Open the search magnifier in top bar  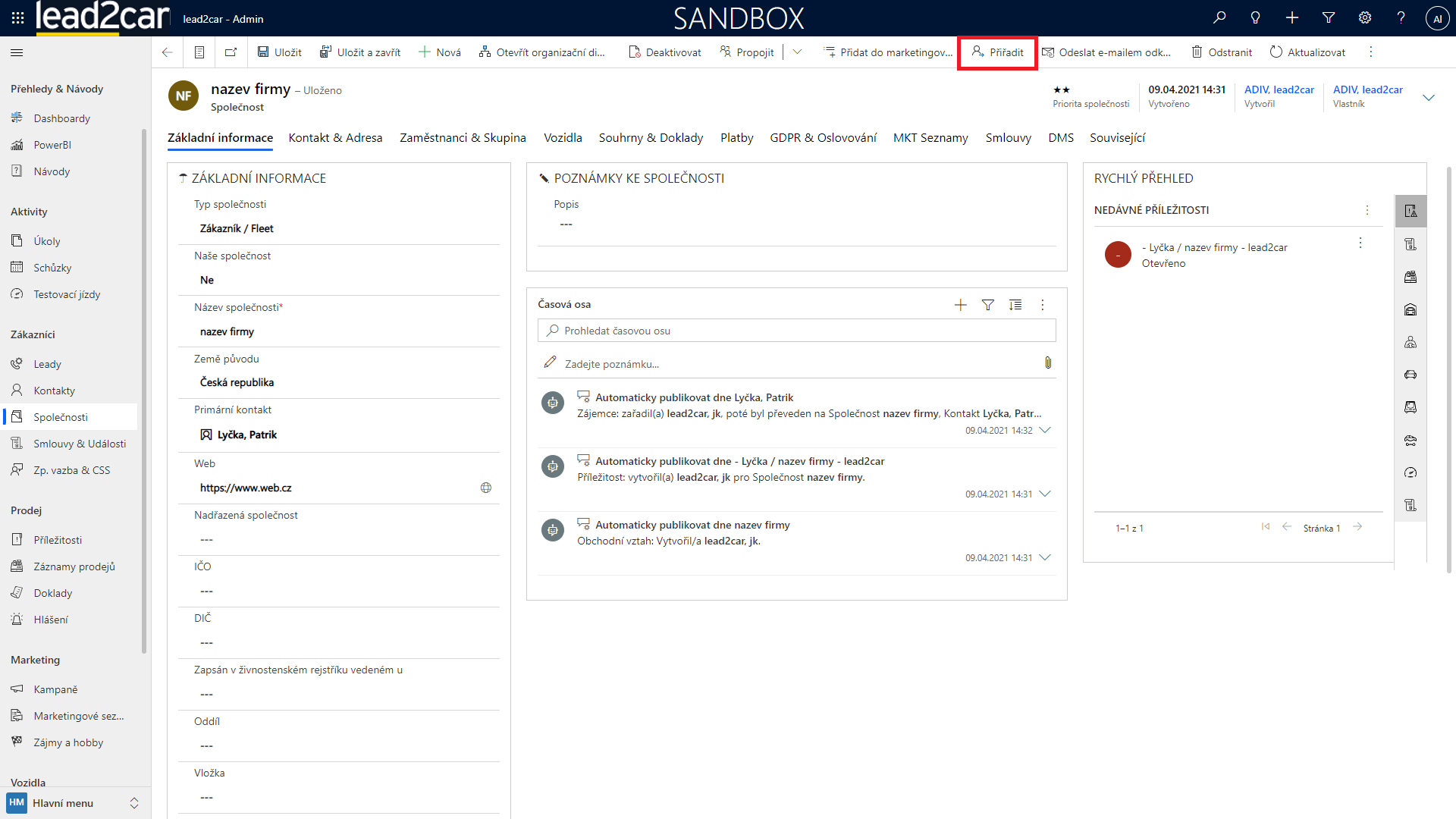pyautogui.click(x=1219, y=17)
